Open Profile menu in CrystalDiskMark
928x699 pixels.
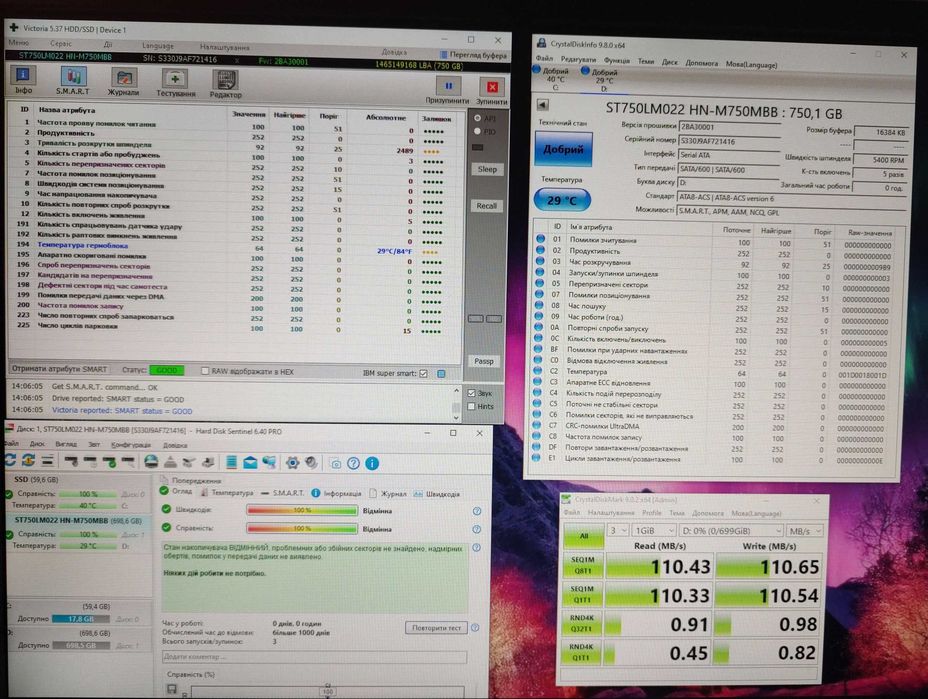click(652, 513)
